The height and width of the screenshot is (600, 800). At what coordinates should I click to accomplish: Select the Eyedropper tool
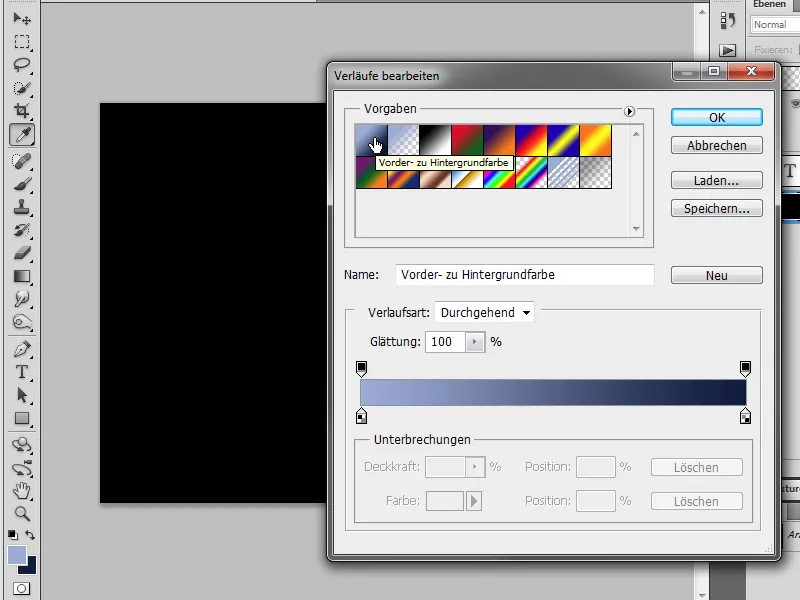coord(21,135)
